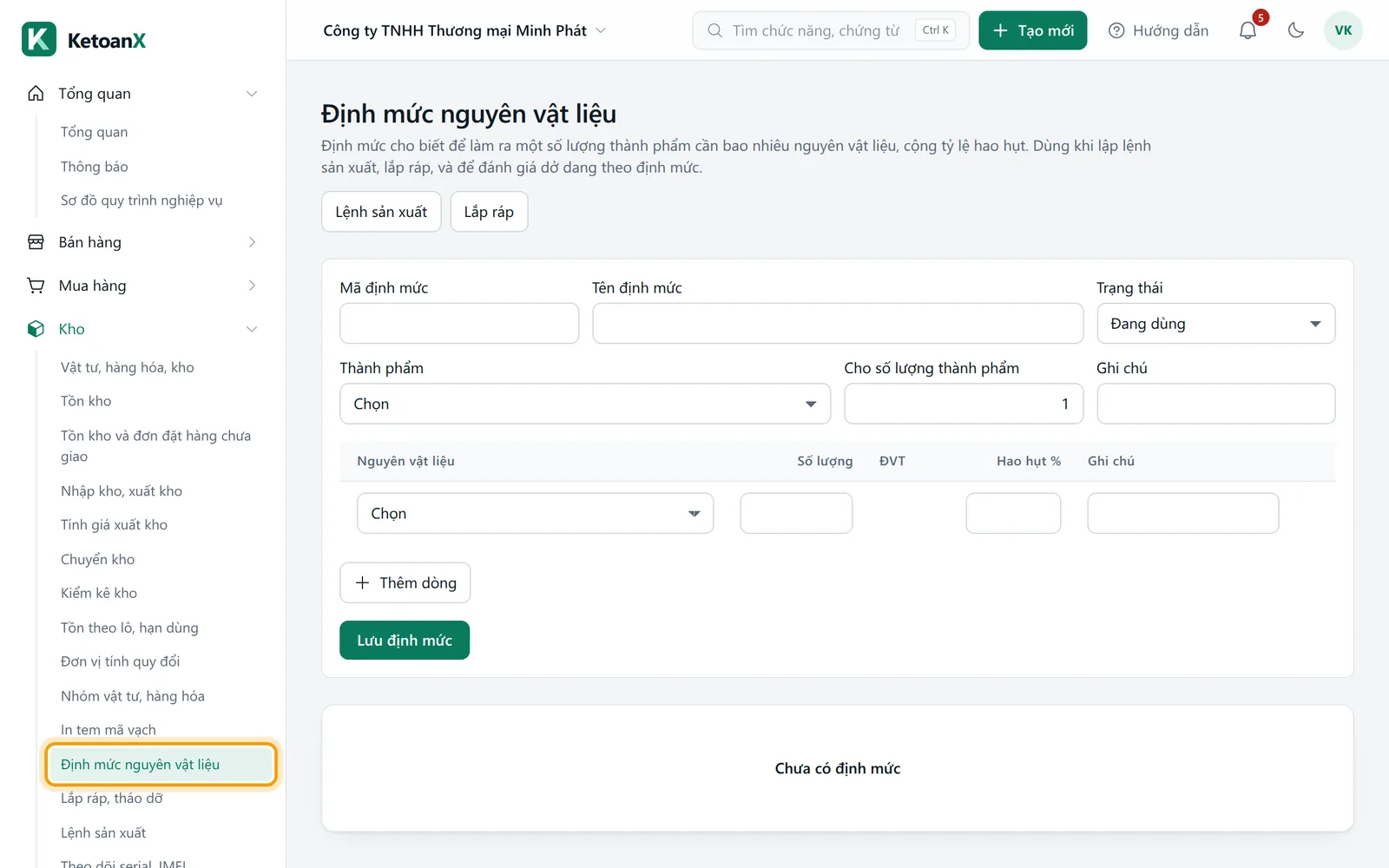This screenshot has height=868, width=1389.
Task: Open the Thành phẩm Chọn dropdown
Action: tap(585, 404)
